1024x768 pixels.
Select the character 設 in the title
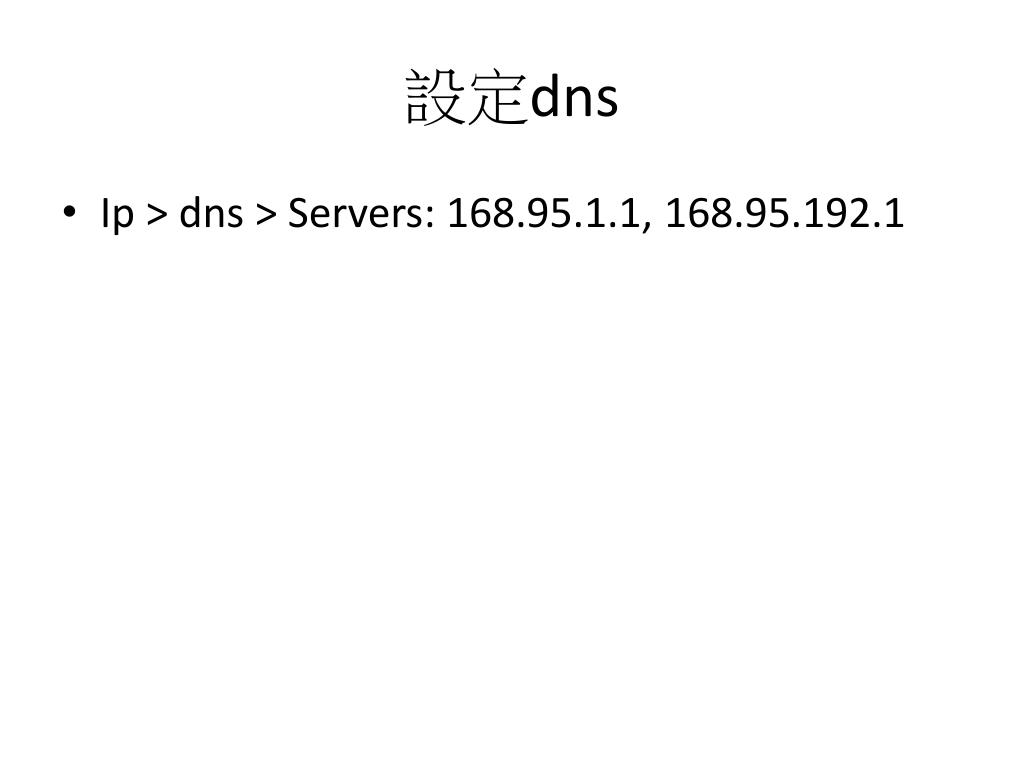pos(435,97)
